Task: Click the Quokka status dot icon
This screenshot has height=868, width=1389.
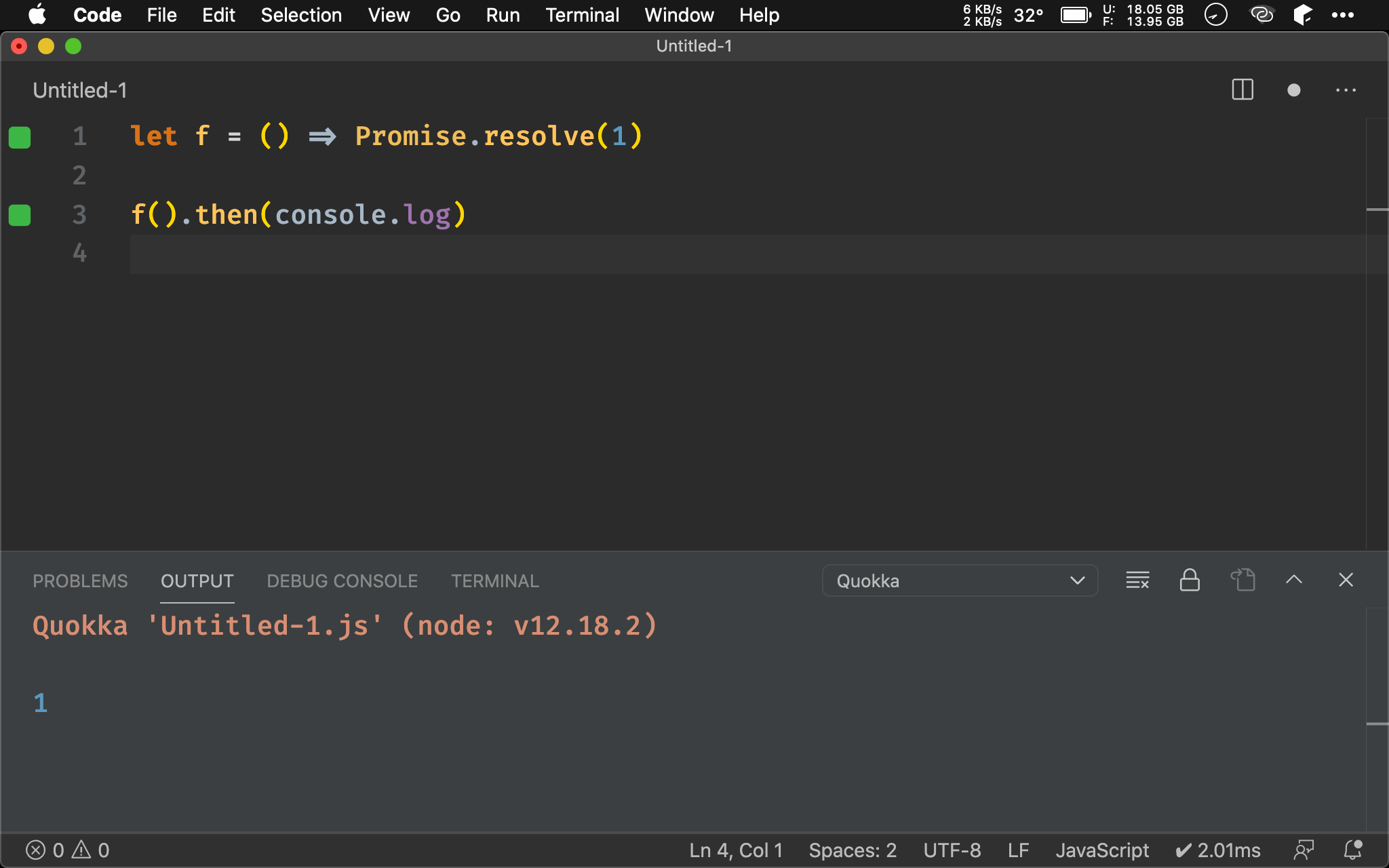Action: tap(1294, 90)
